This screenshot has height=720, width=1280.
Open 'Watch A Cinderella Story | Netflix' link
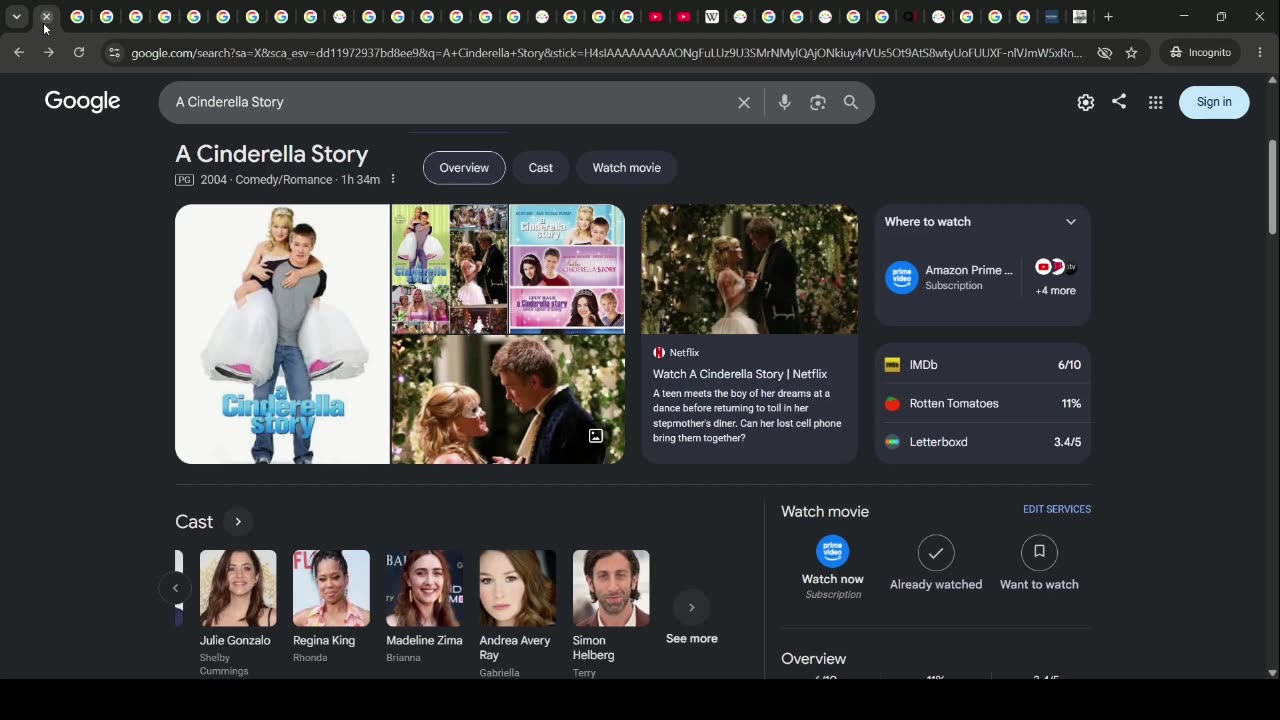pyautogui.click(x=740, y=374)
